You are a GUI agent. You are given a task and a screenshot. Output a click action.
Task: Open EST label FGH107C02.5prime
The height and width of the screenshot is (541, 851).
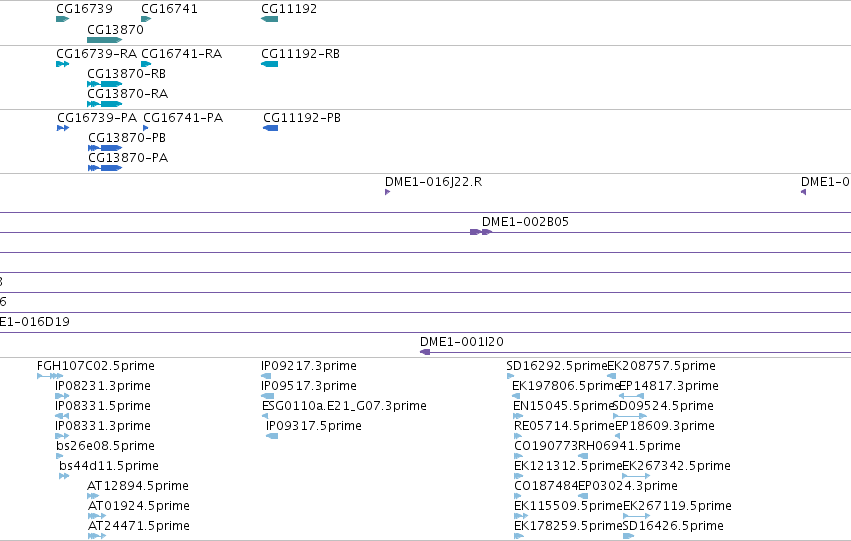coord(96,366)
